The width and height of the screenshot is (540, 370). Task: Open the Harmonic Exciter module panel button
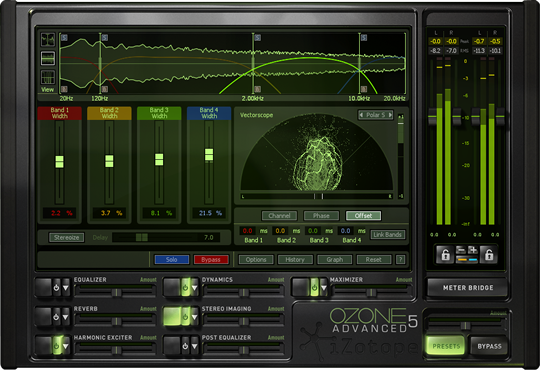(43, 346)
